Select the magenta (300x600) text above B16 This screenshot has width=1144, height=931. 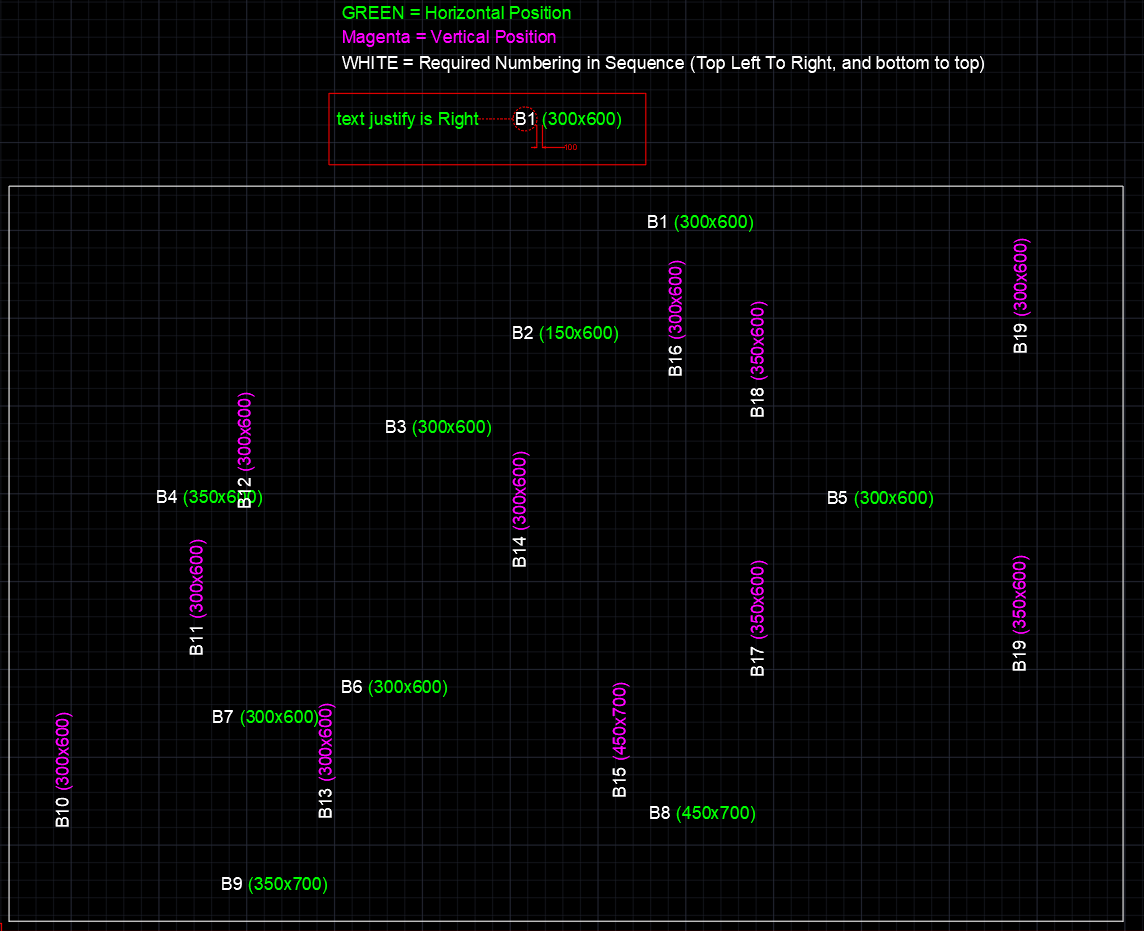click(676, 299)
